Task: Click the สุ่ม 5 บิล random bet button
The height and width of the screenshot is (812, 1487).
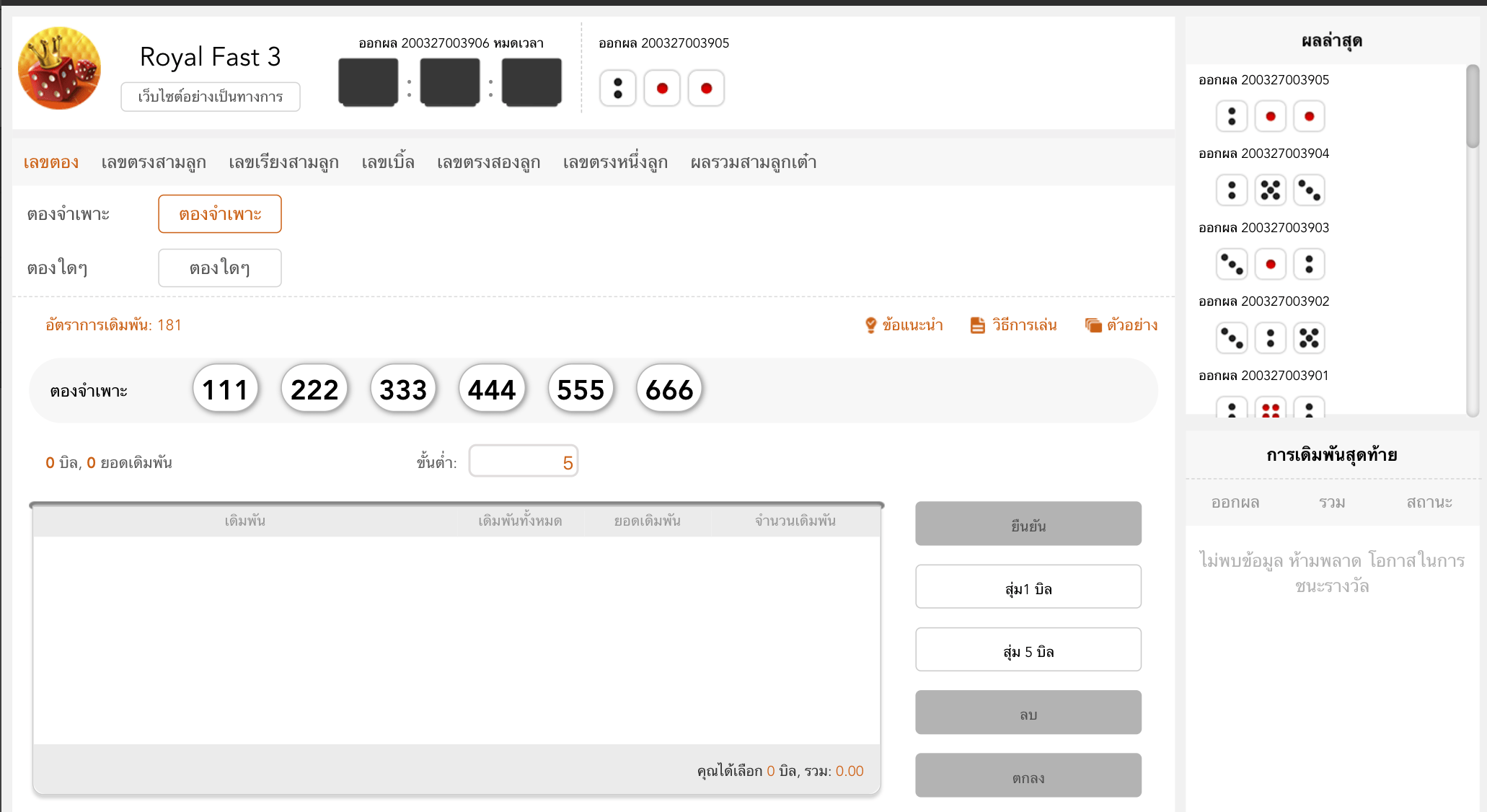Action: 1028,650
